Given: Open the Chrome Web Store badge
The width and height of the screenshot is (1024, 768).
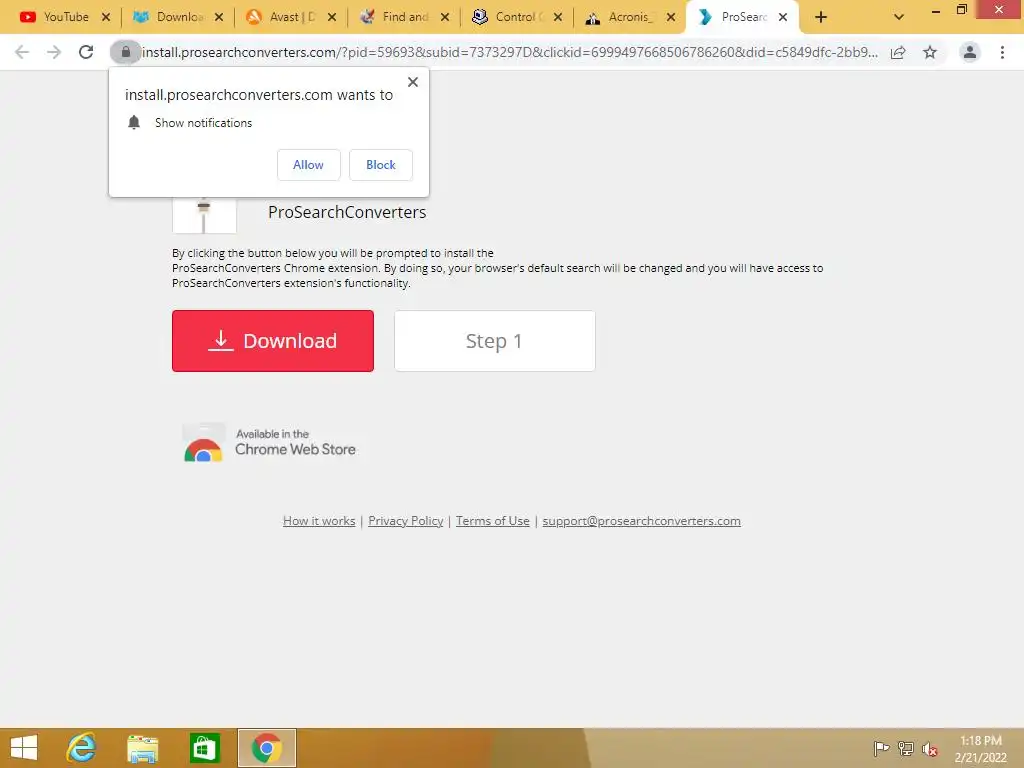Looking at the screenshot, I should pyautogui.click(x=270, y=442).
